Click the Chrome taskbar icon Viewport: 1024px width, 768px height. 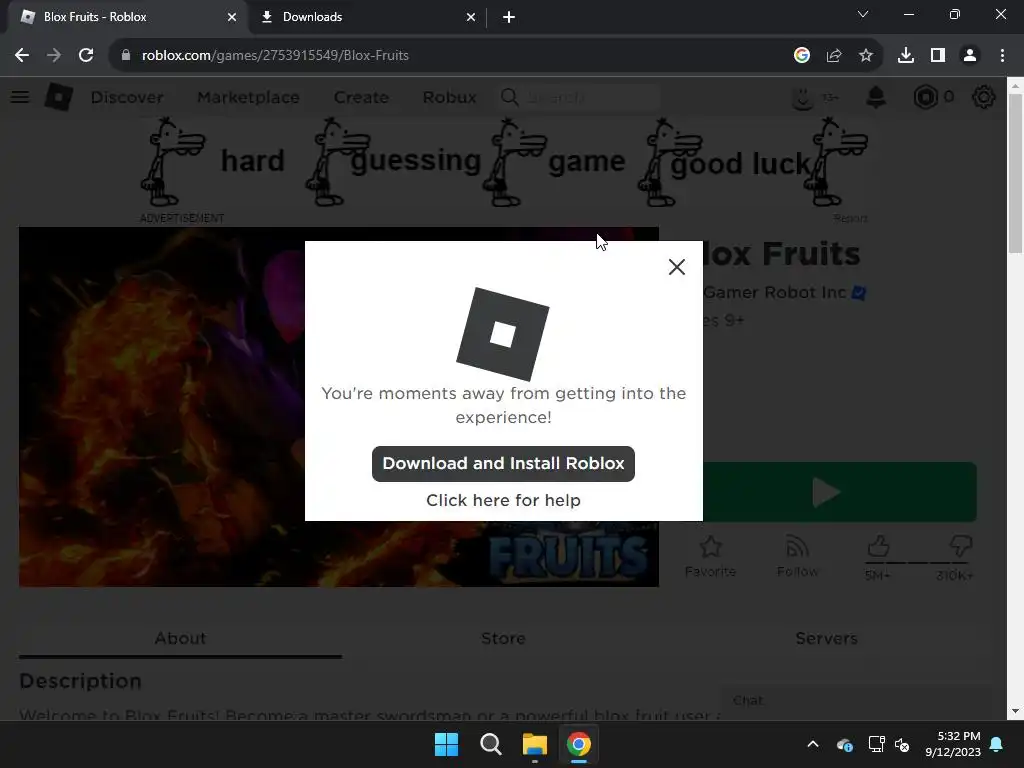tap(579, 744)
